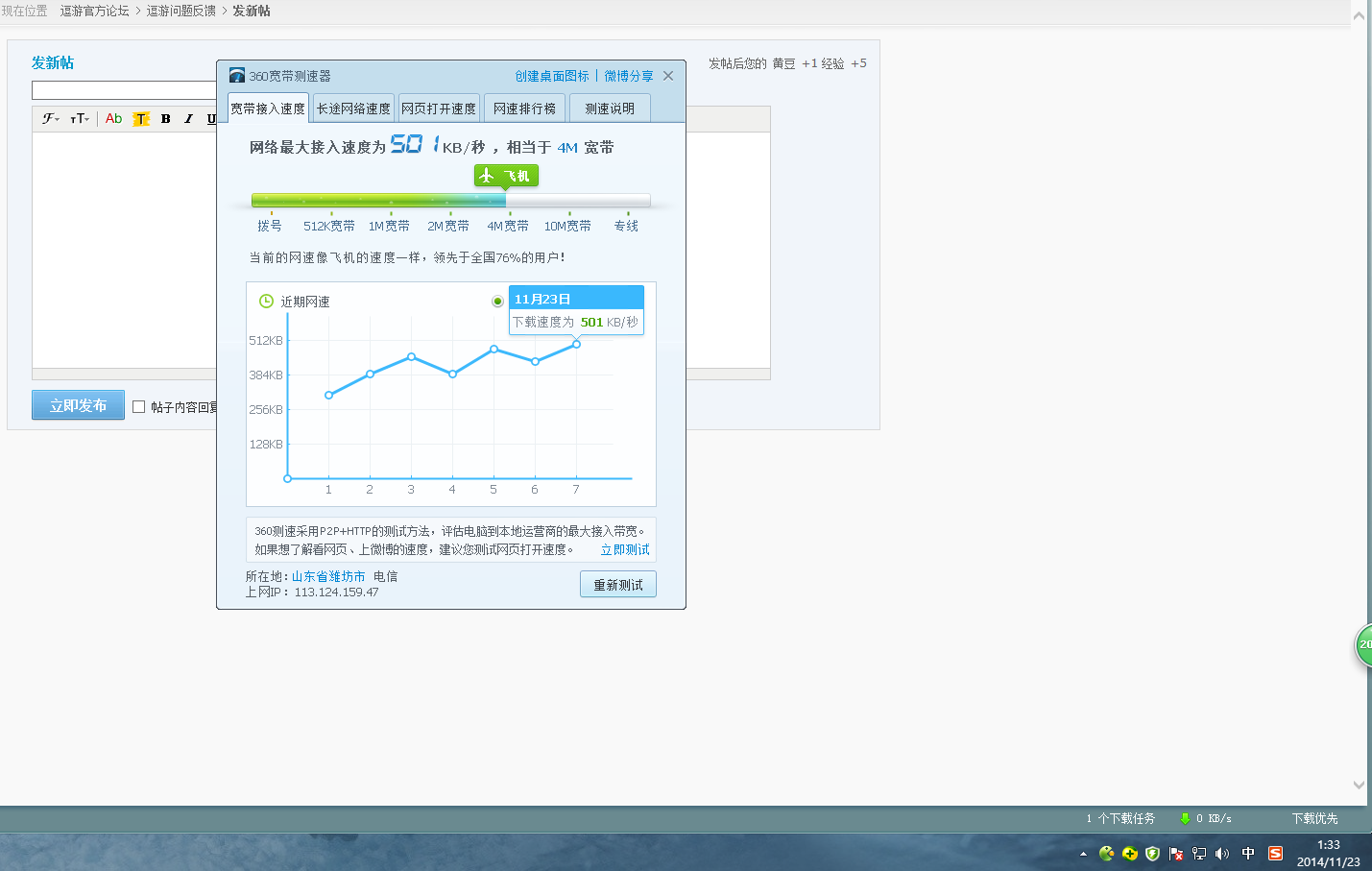The height and width of the screenshot is (871, 1372).
Task: Open the 360 shield tray icon
Action: (1152, 853)
